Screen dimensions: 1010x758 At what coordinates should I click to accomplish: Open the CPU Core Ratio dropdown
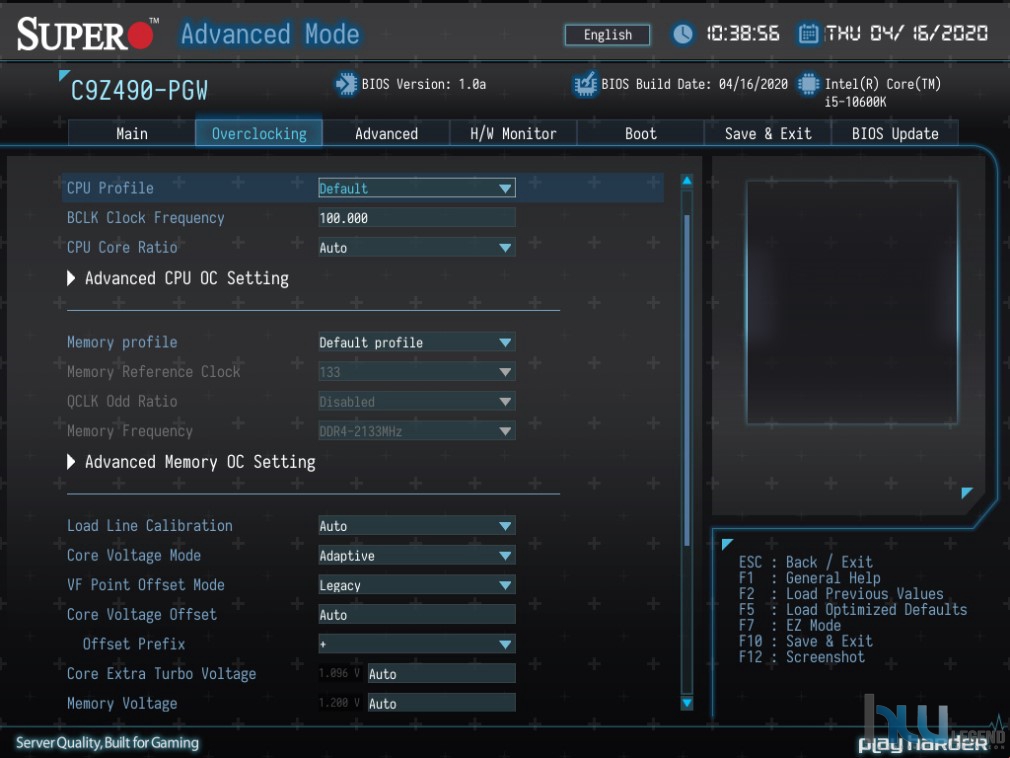[417, 247]
